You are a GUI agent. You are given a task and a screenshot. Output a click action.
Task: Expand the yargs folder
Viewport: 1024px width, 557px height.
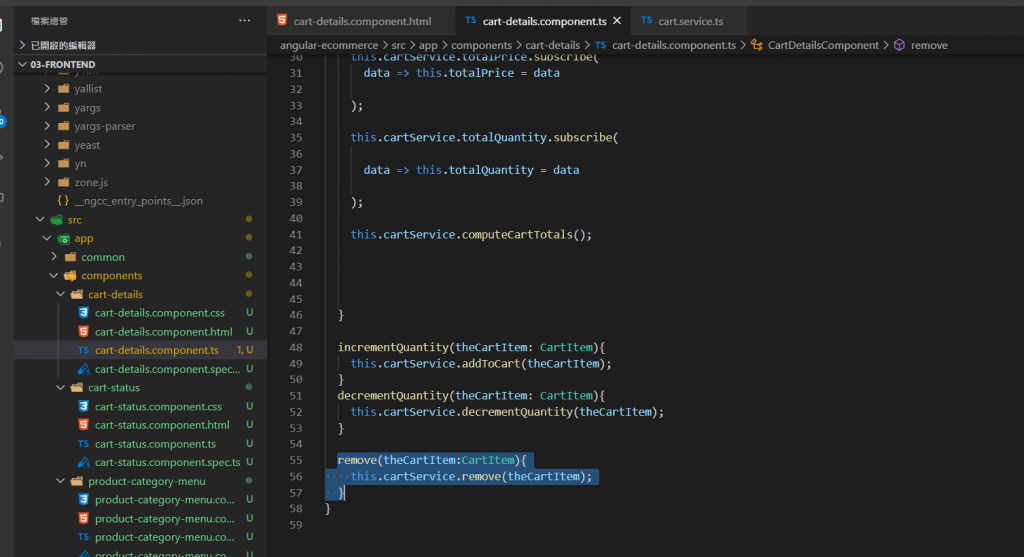pyautogui.click(x=47, y=107)
